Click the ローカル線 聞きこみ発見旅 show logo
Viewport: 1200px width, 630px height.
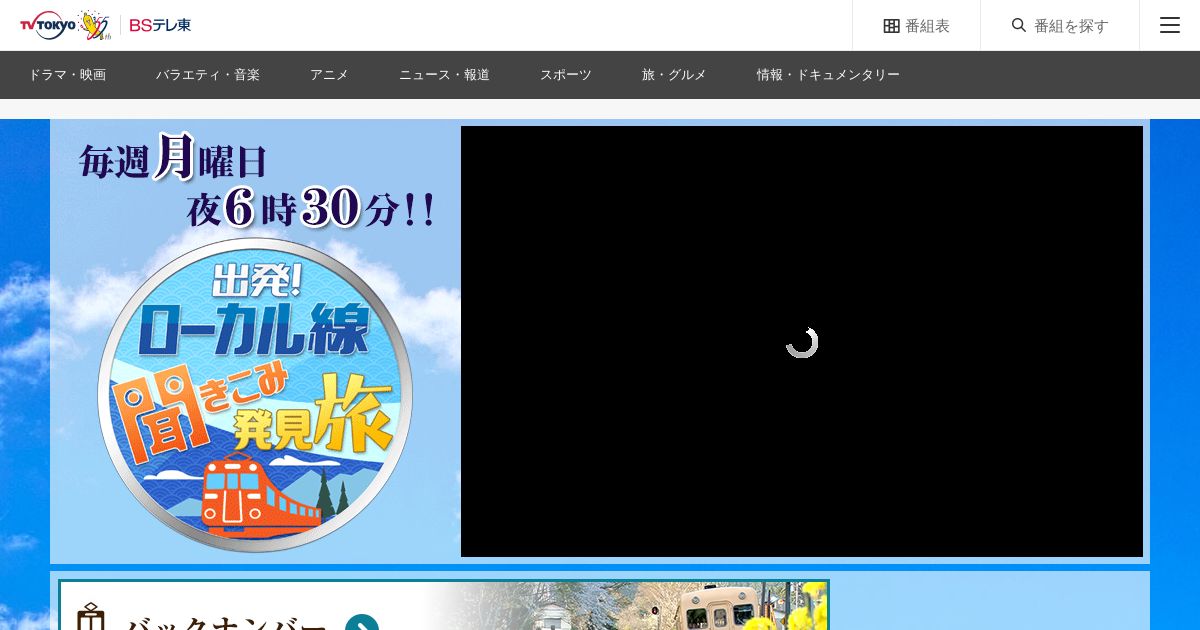point(255,394)
